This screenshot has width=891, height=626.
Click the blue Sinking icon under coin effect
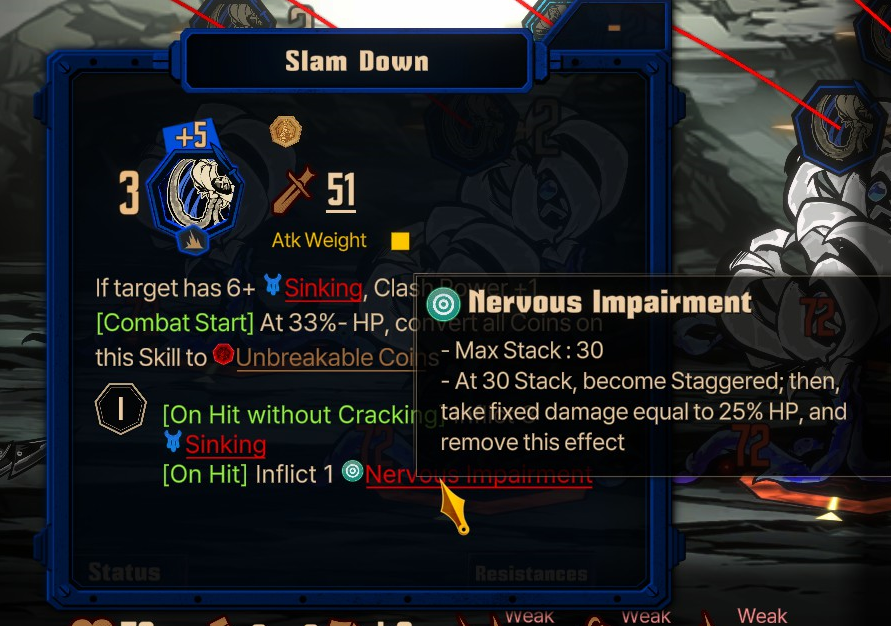(x=173, y=441)
